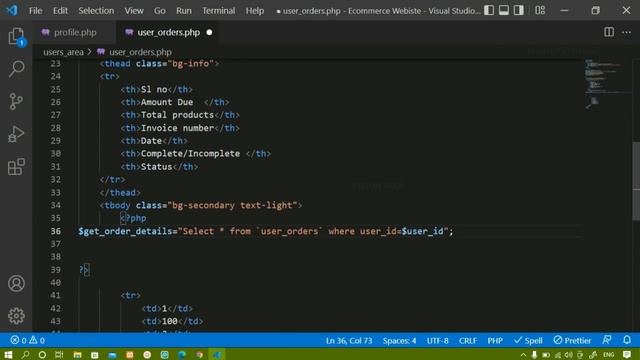Click the editor vertical scrollbar
This screenshot has width=640, height=360.
[636, 181]
